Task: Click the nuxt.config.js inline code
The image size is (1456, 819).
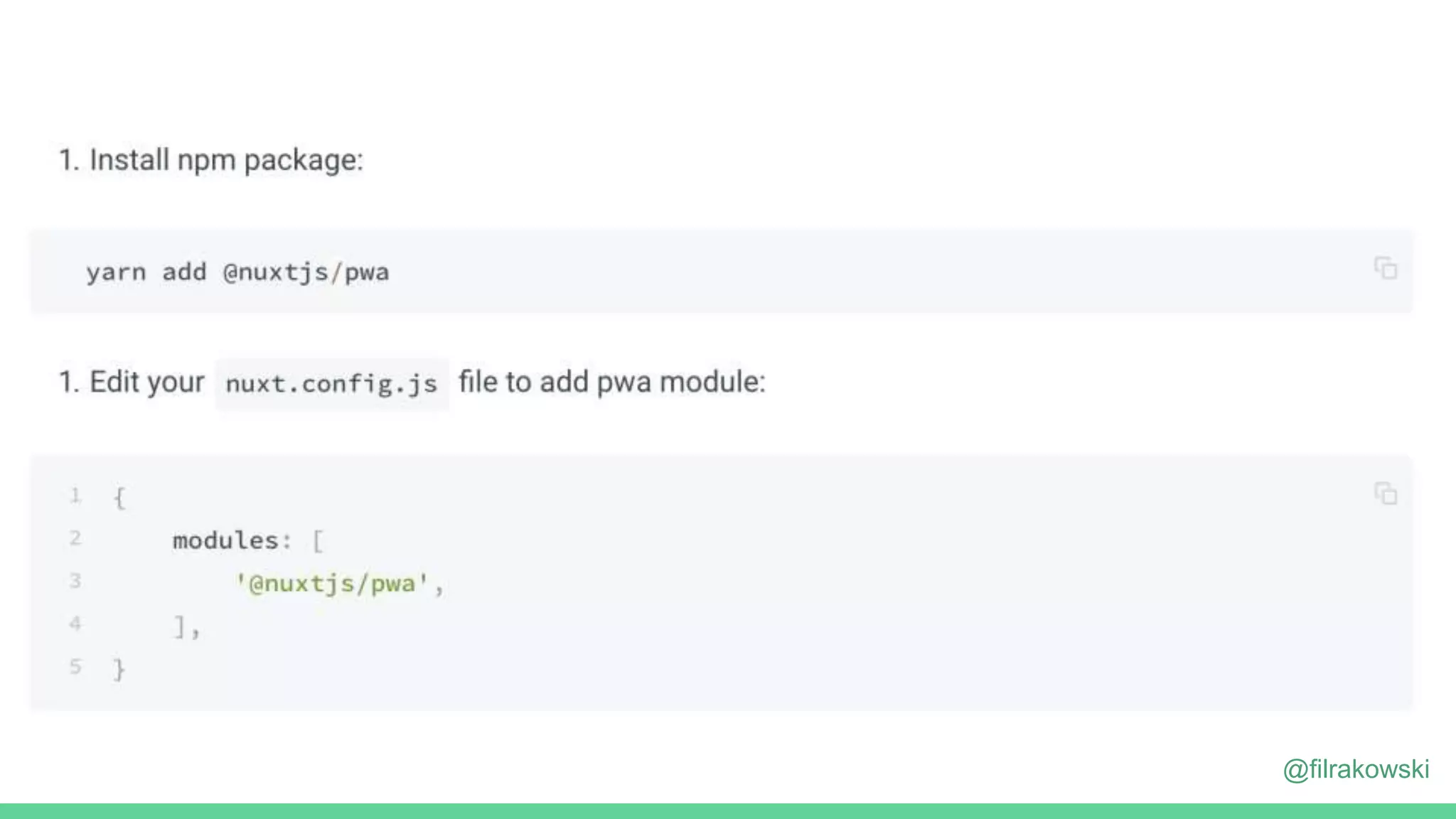Action: (x=331, y=384)
